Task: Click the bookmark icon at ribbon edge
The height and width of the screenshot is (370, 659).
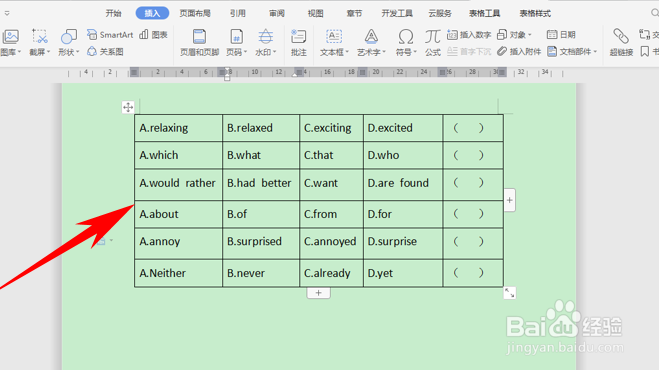Action: (x=645, y=52)
